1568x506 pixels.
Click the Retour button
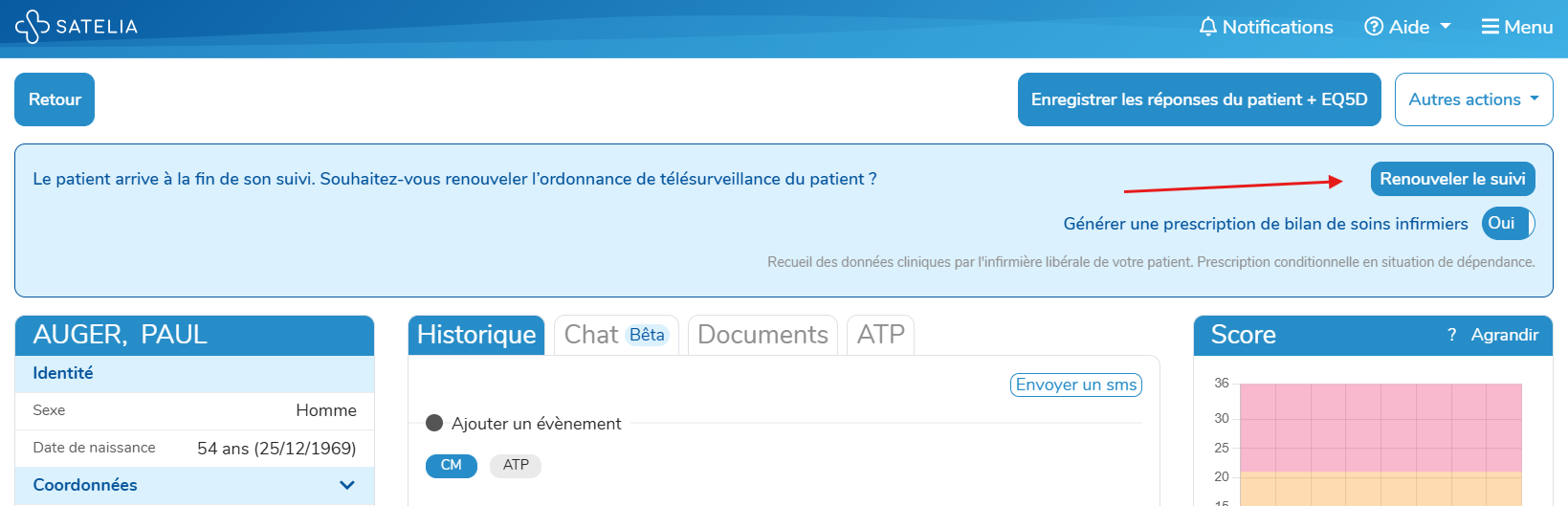pos(55,99)
